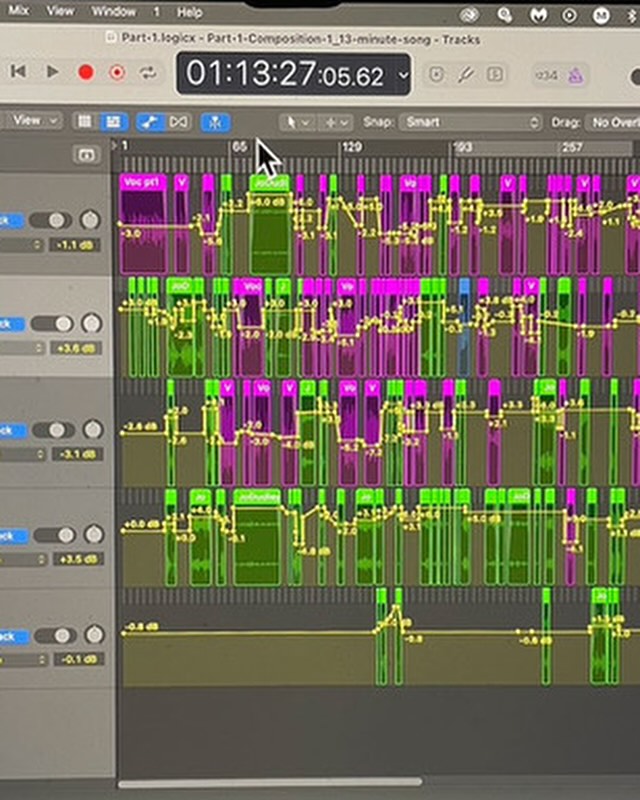Viewport: 640px width, 800px height.
Task: Open the Snap Smart dropdown
Action: (471, 122)
